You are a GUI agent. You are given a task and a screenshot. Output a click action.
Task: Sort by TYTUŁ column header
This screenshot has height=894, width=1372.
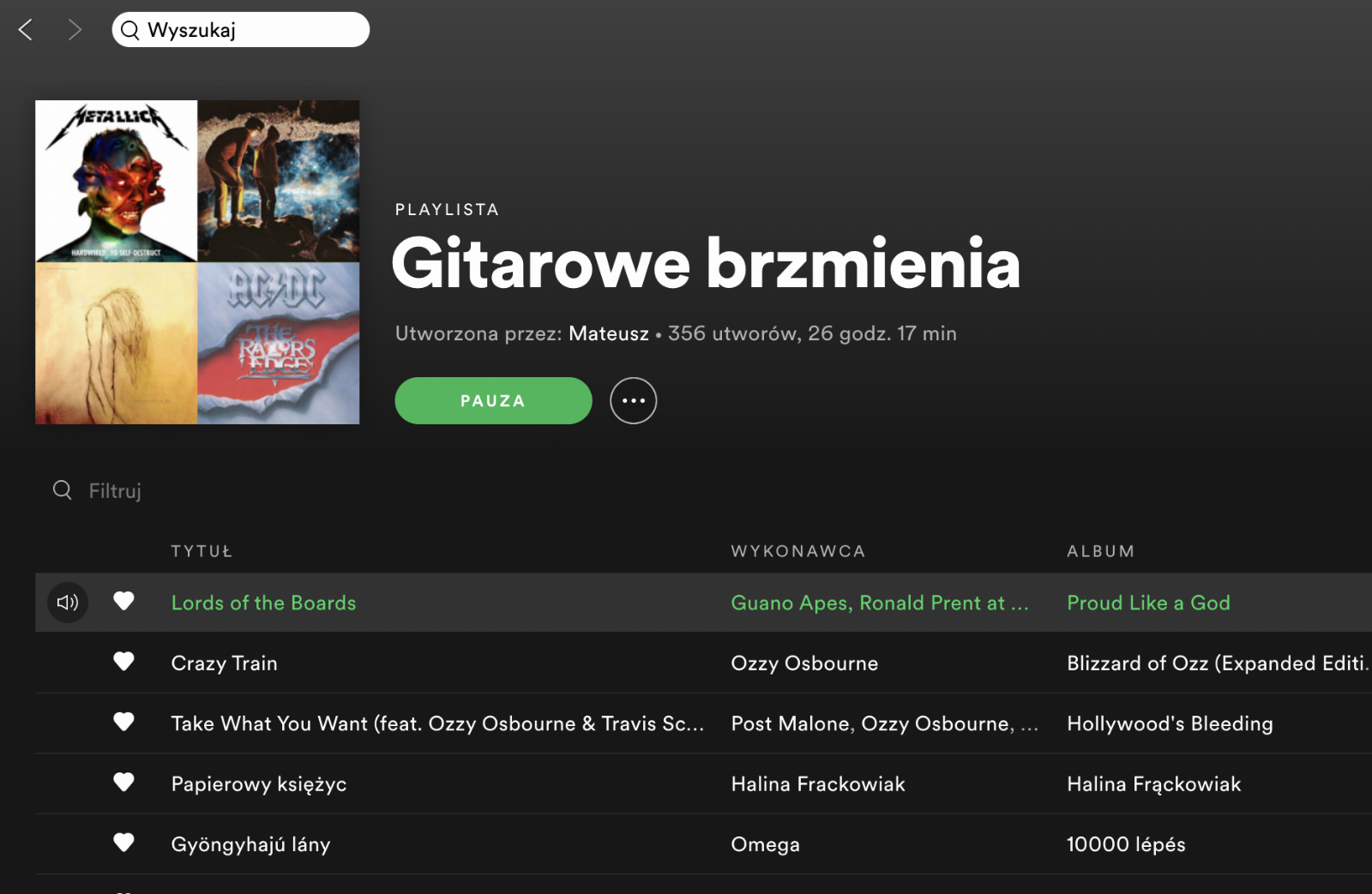pyautogui.click(x=202, y=551)
